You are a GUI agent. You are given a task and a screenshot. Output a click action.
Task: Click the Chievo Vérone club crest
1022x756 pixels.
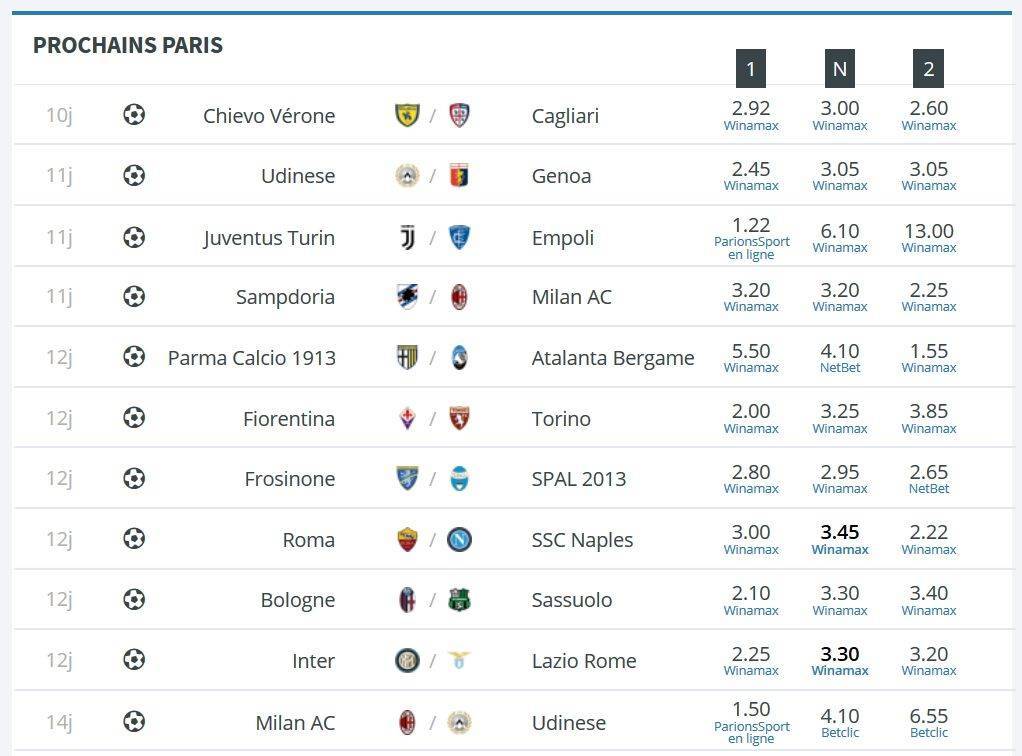coord(407,115)
